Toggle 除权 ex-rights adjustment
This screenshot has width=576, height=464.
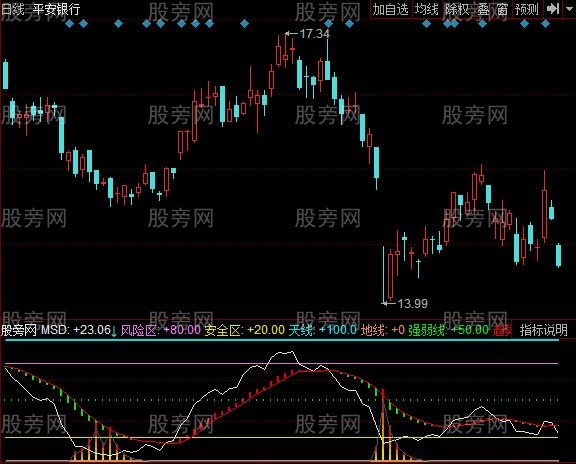457,9
